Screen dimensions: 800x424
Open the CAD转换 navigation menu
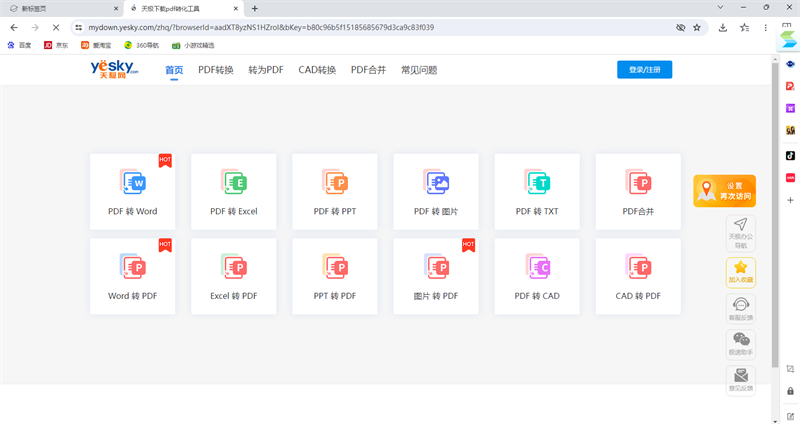tap(317, 70)
